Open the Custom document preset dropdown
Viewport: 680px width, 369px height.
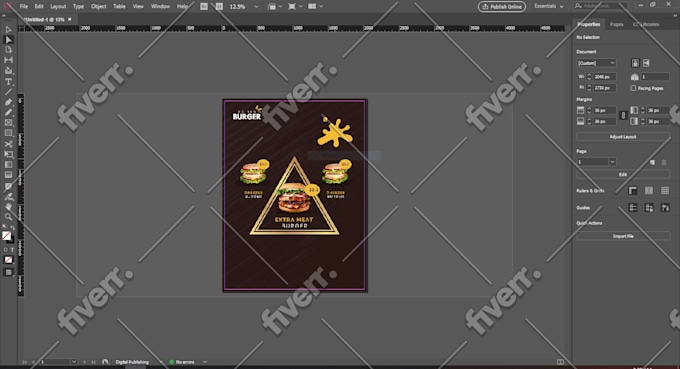coord(596,63)
